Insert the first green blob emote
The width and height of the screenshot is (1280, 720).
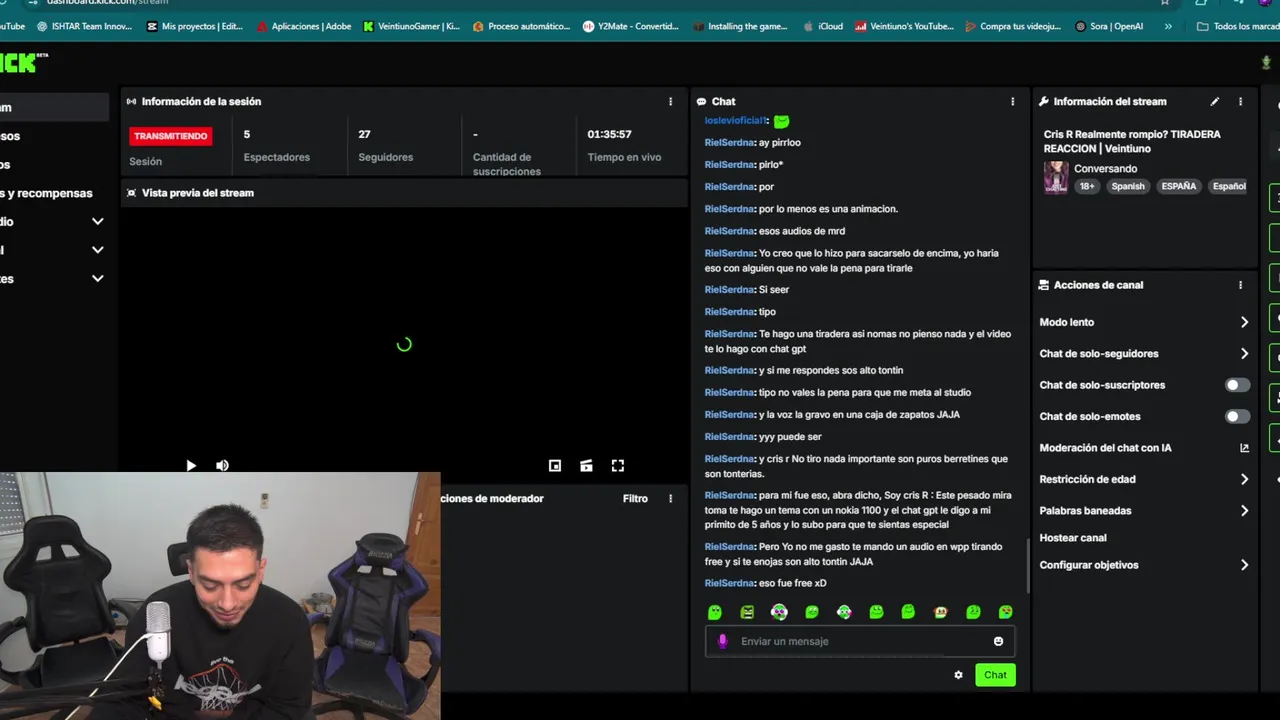coord(714,612)
